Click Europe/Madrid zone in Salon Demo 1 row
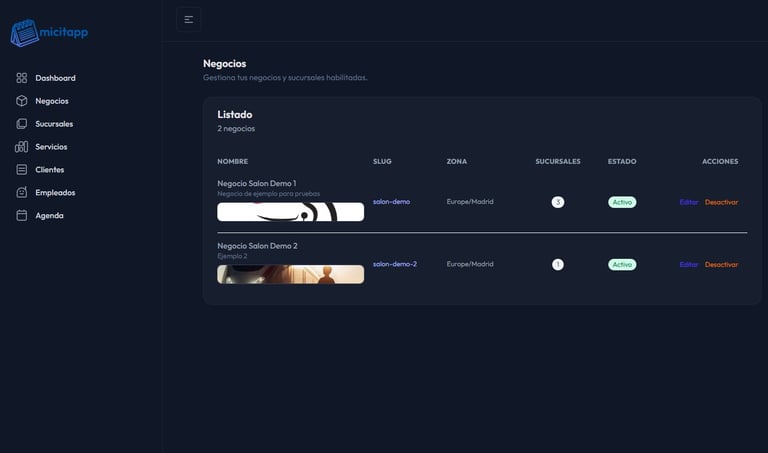This screenshot has width=768, height=453. pyautogui.click(x=470, y=202)
